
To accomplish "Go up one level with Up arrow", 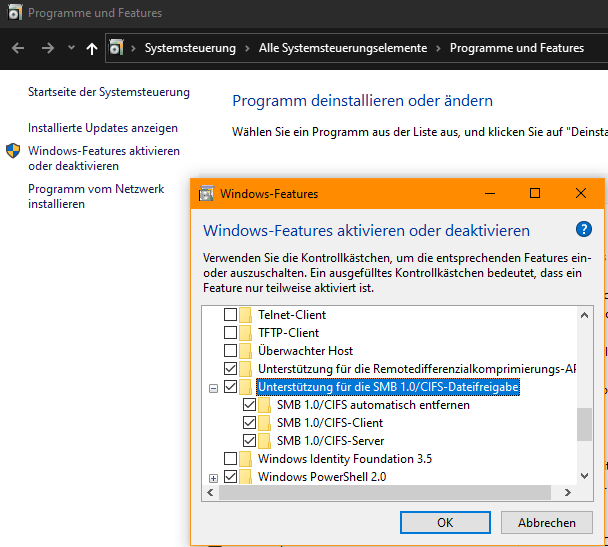I will point(92,48).
